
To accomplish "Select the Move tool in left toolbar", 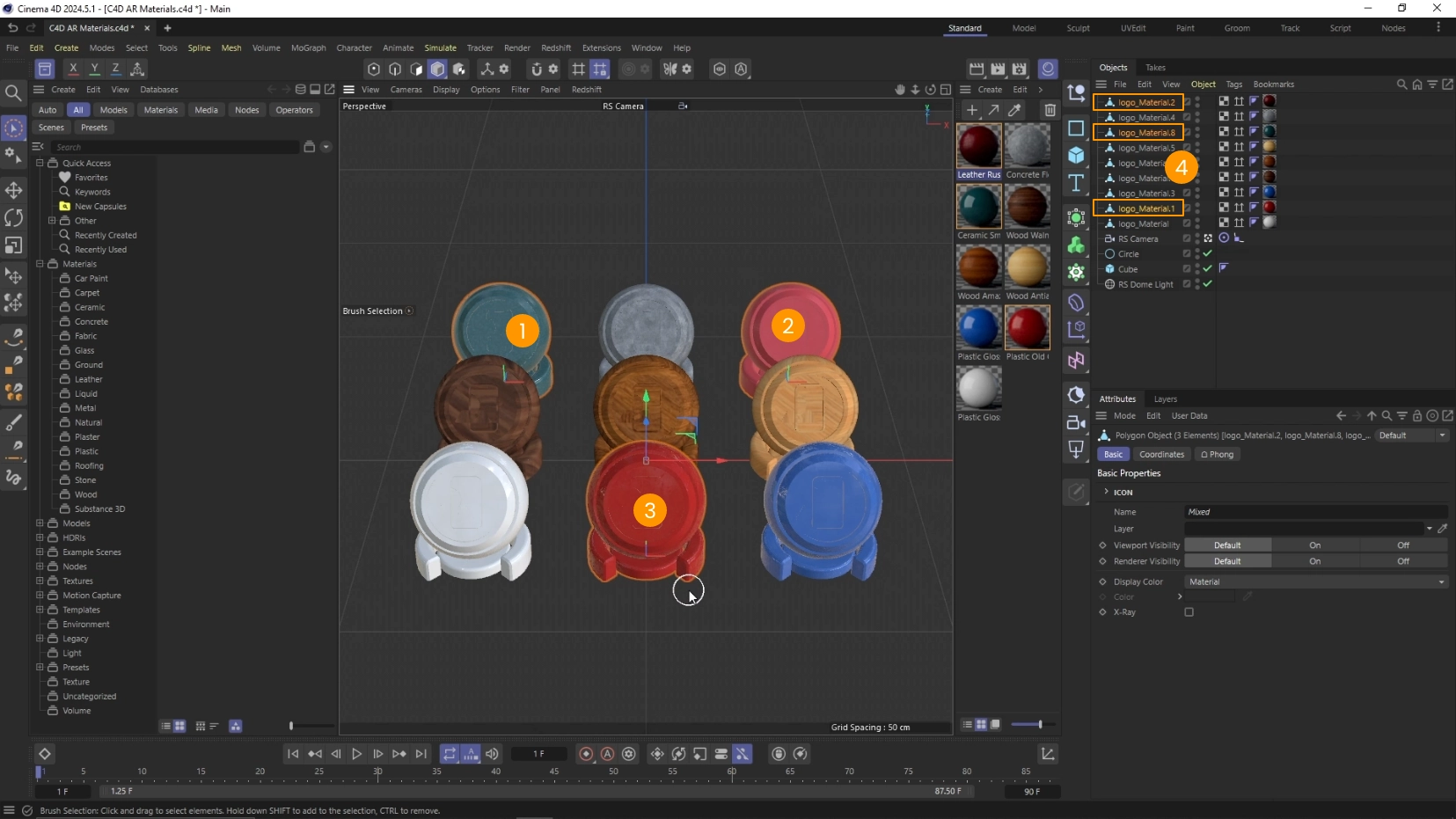I will click(x=13, y=190).
